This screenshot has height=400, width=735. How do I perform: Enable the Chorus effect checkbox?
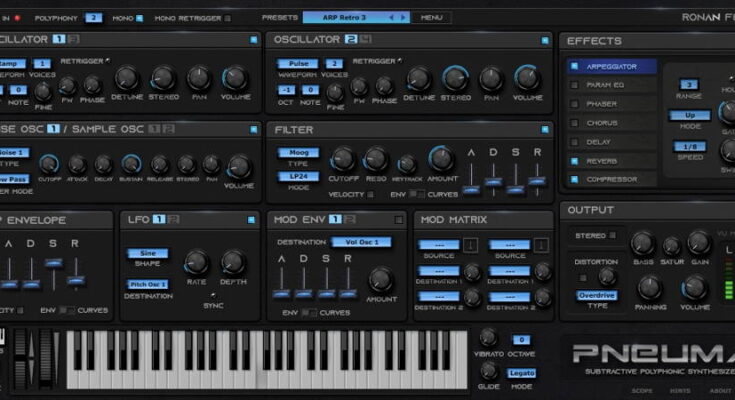click(574, 122)
